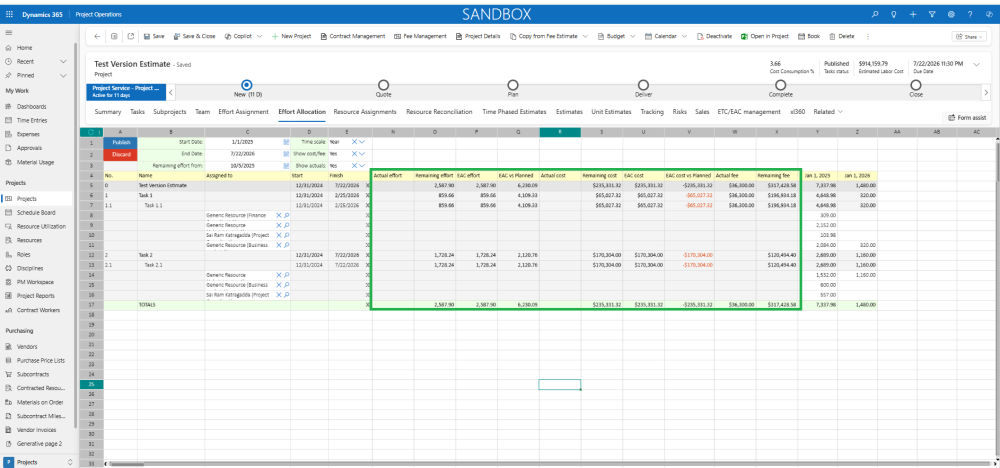Click the red Discard button
Image resolution: width=1000 pixels, height=468 pixels.
tap(120, 154)
